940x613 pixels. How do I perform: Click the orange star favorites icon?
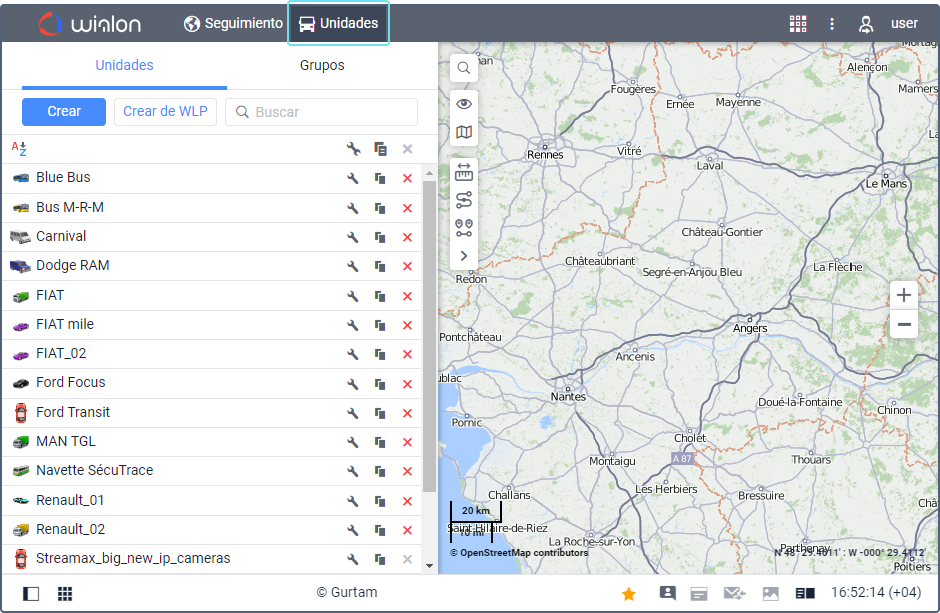(629, 594)
